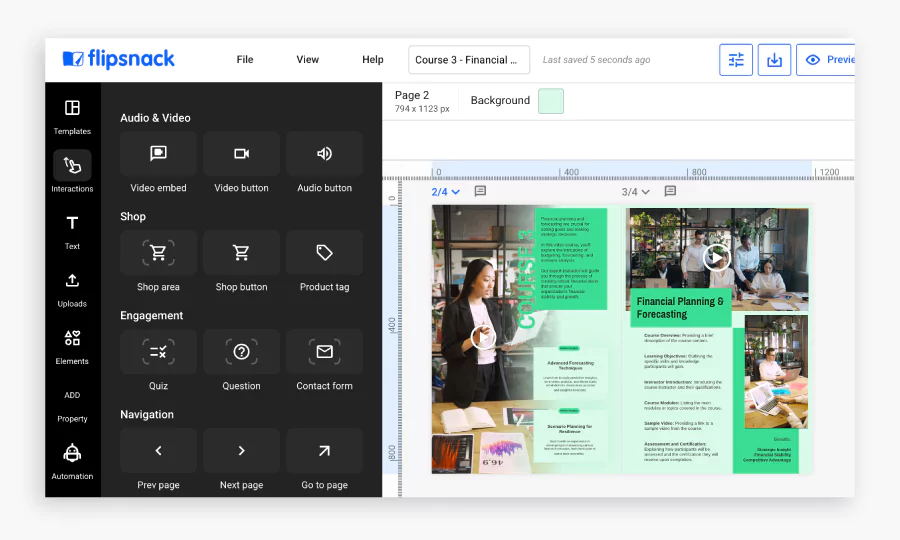900x540 pixels.
Task: Click the Shop section heading
Action: [x=133, y=216]
